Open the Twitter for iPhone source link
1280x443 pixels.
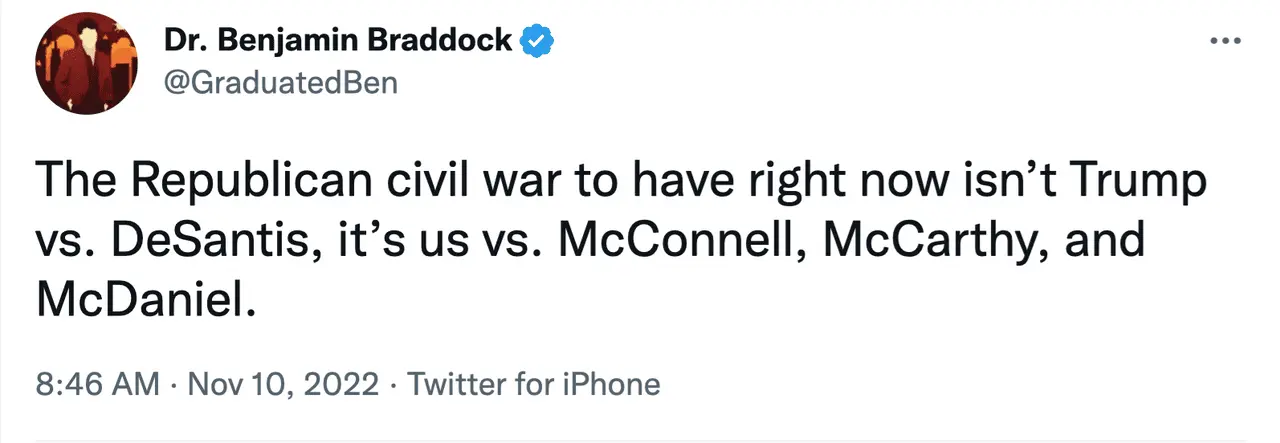535,384
